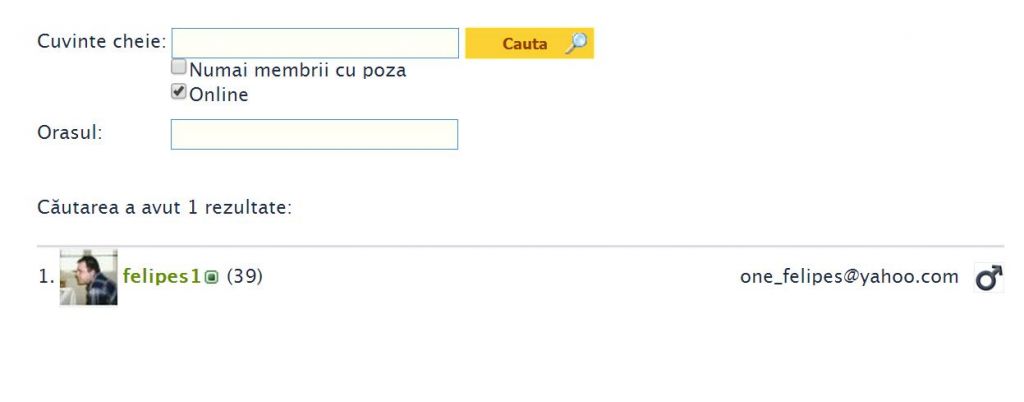Open felipes1 profile photo thumbnail
The width and height of the screenshot is (1024, 402).
coord(88,277)
